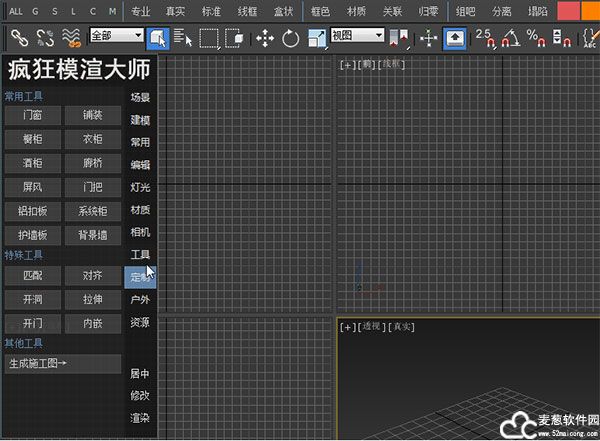Open Select by Name list icon

pos(183,38)
